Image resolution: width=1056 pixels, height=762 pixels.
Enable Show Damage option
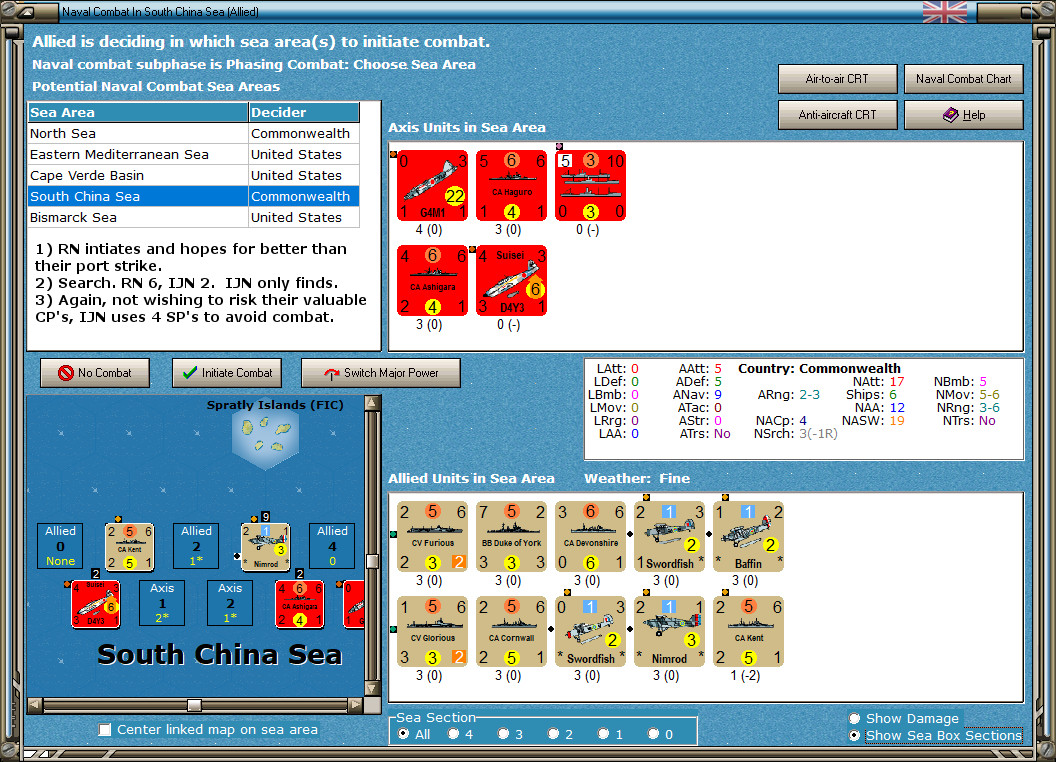tap(855, 718)
